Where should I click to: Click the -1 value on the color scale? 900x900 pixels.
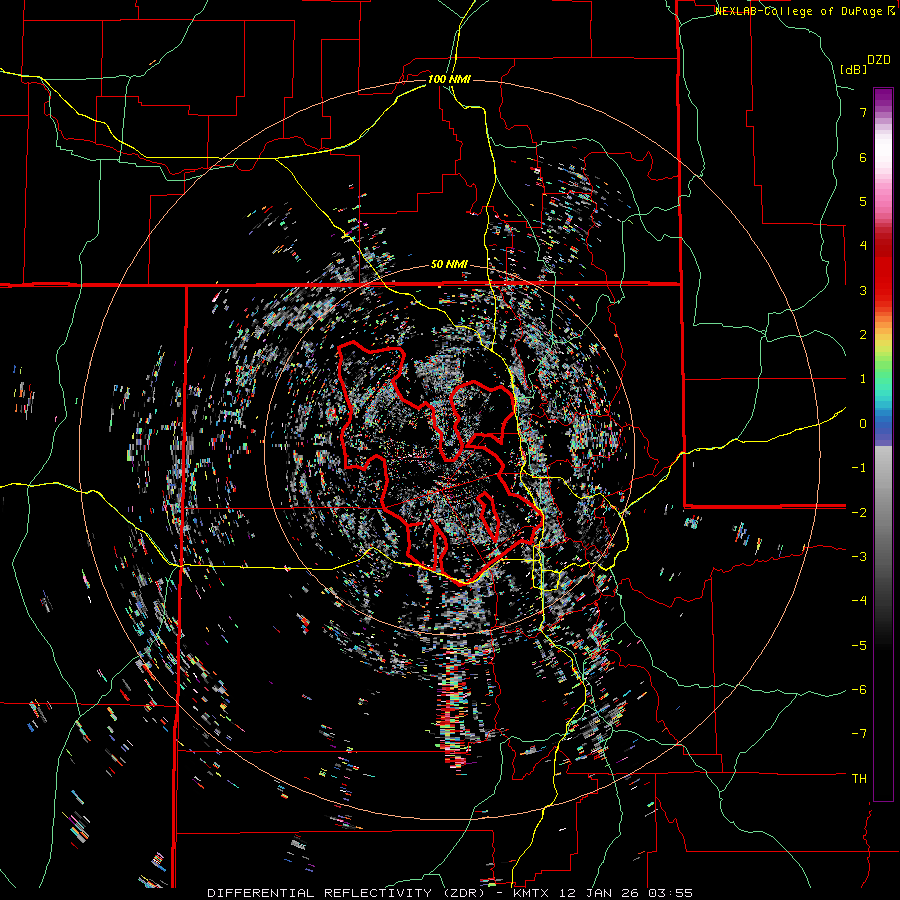(x=859, y=468)
